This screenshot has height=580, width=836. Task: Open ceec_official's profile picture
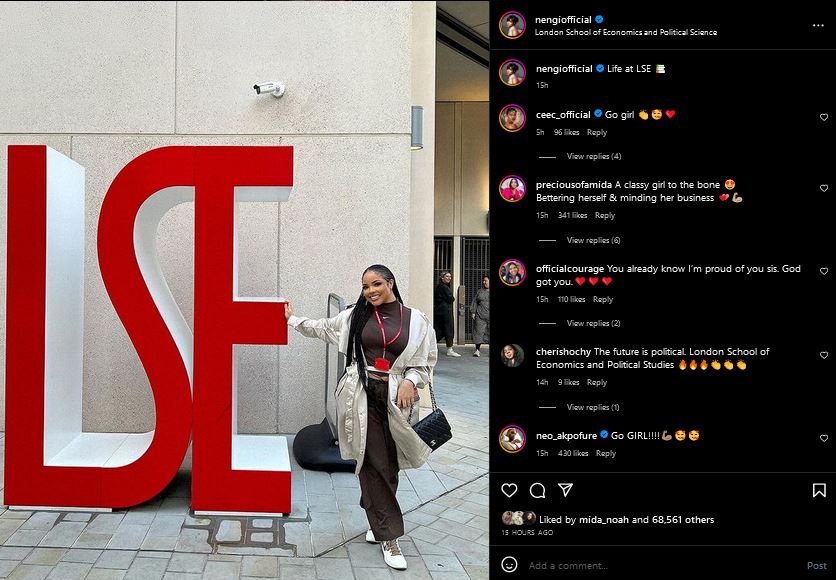[x=512, y=118]
